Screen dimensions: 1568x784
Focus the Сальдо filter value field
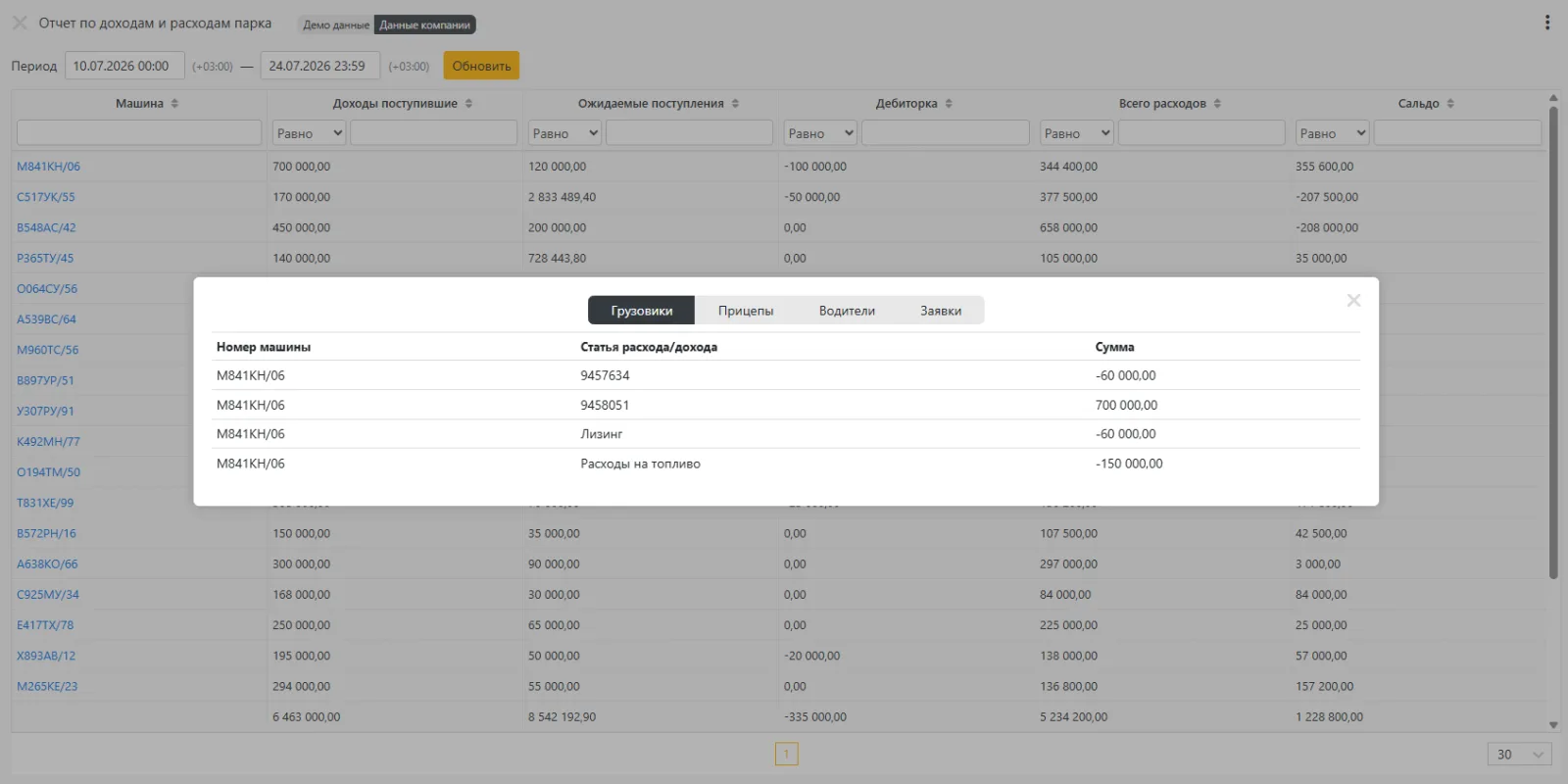pyautogui.click(x=1457, y=133)
